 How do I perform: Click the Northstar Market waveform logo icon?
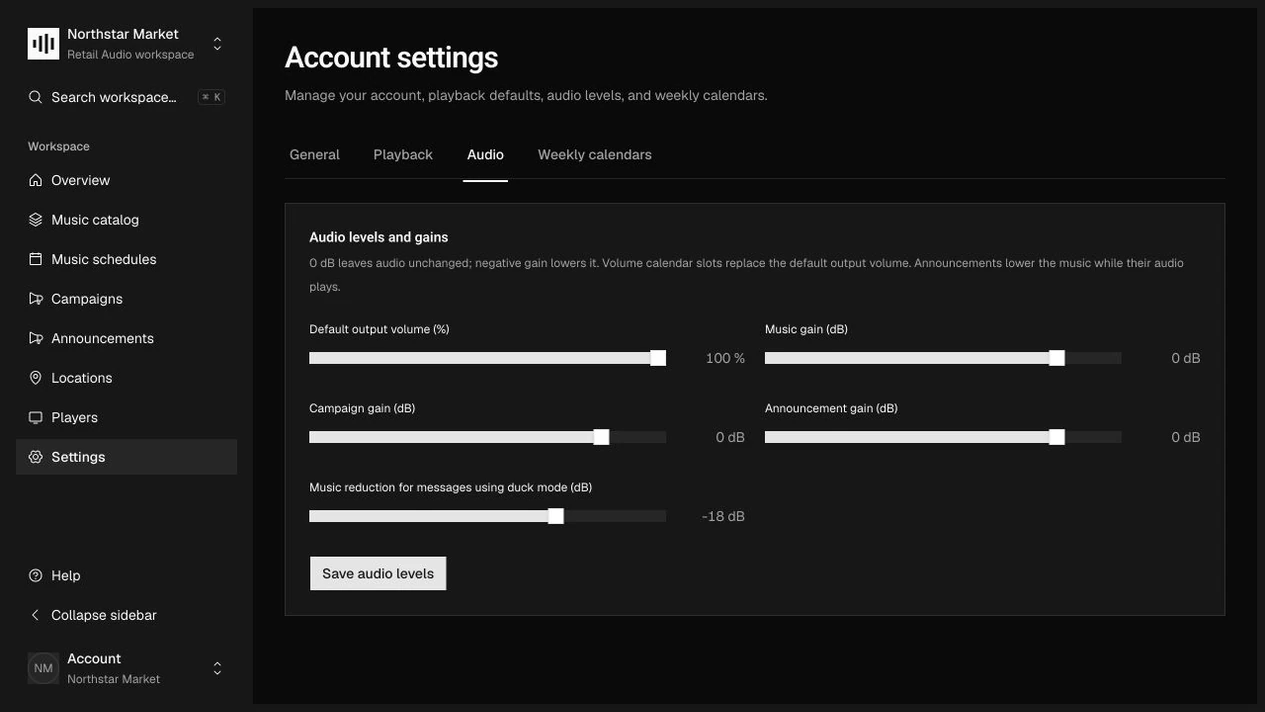(43, 44)
